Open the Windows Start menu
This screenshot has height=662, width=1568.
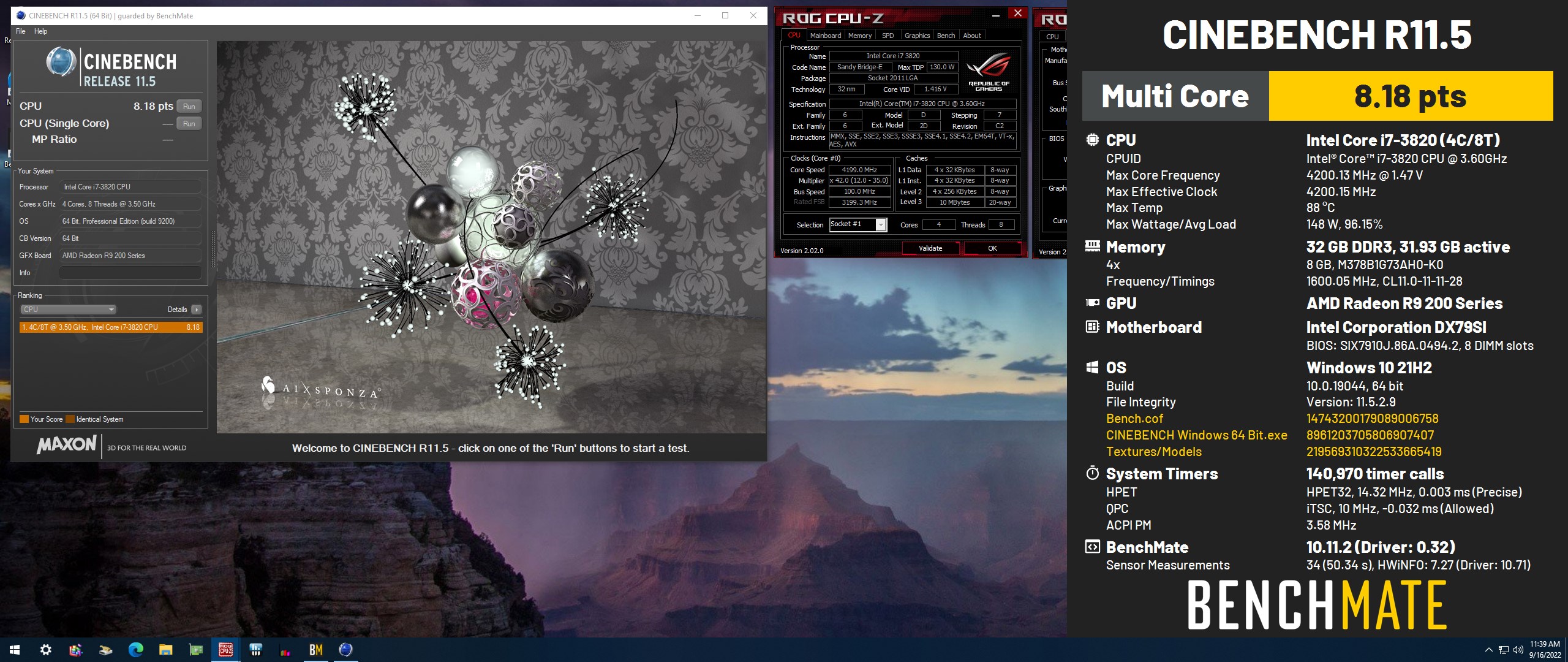pyautogui.click(x=15, y=650)
